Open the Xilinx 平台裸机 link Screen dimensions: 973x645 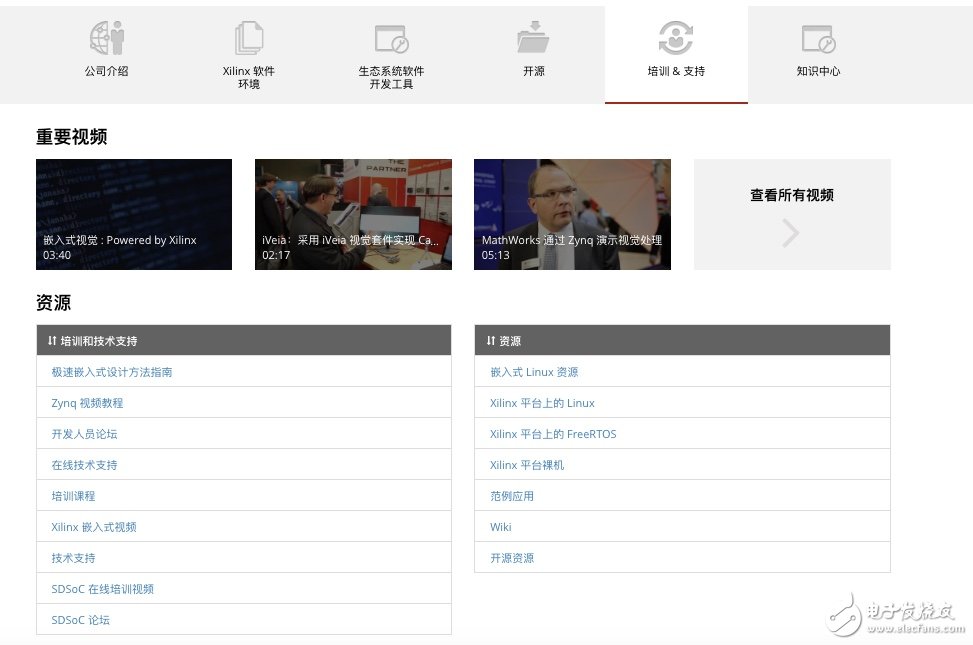(x=527, y=465)
